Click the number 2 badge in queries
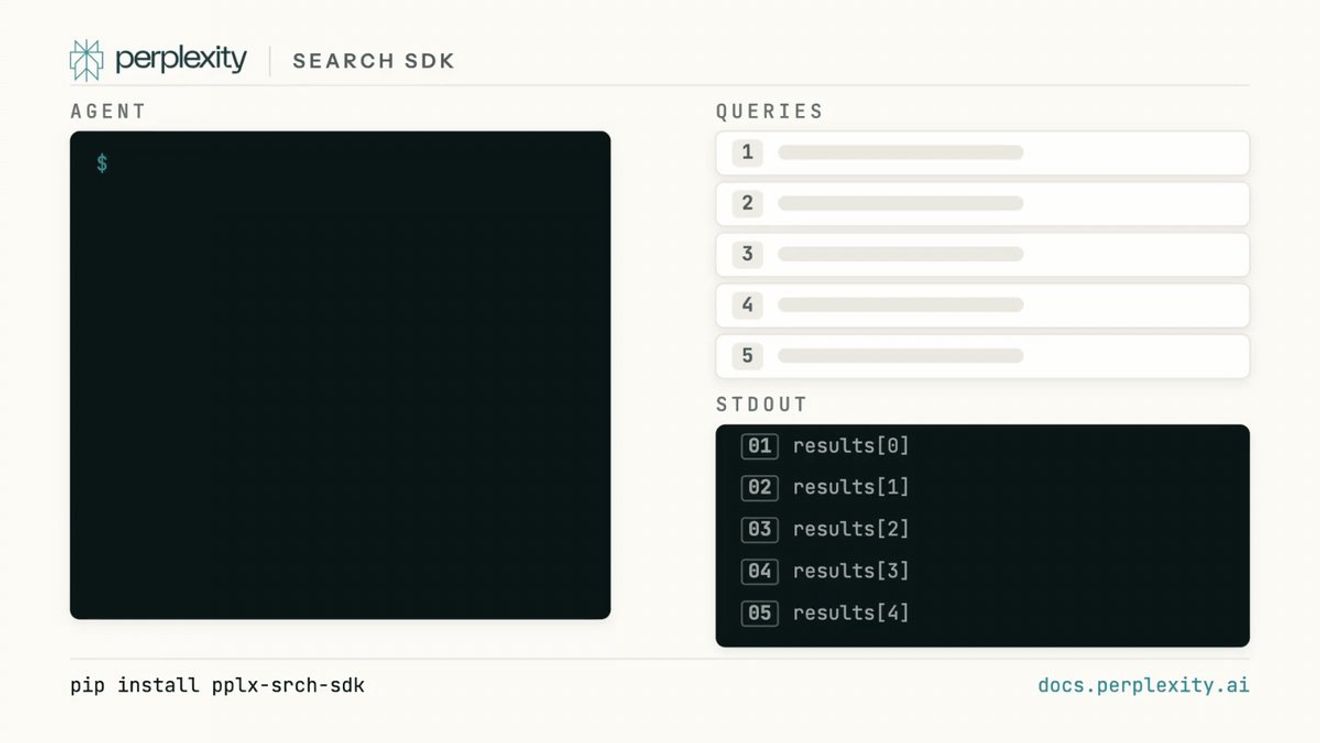The height and width of the screenshot is (743, 1320). click(x=747, y=204)
